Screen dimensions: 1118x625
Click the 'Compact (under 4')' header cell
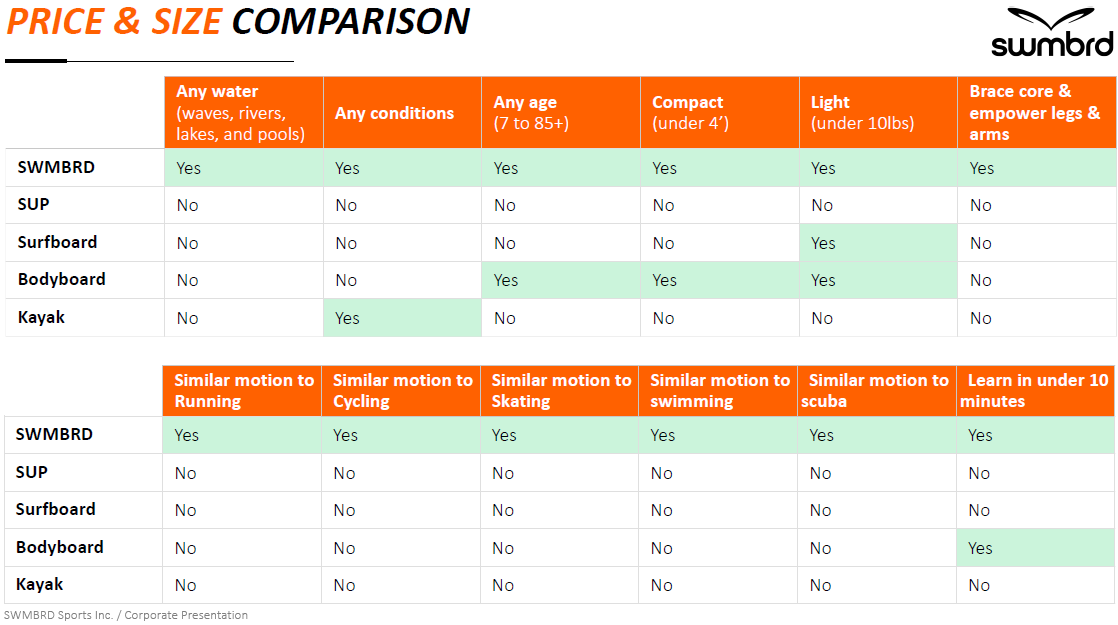pos(719,113)
